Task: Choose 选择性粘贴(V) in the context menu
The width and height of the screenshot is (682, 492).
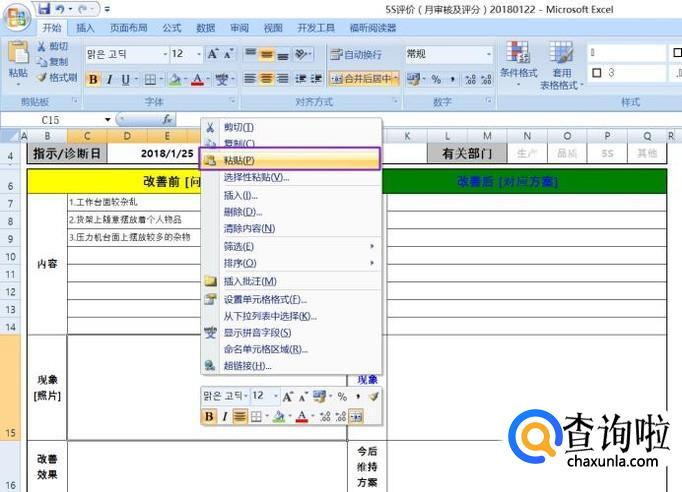Action: (291, 177)
